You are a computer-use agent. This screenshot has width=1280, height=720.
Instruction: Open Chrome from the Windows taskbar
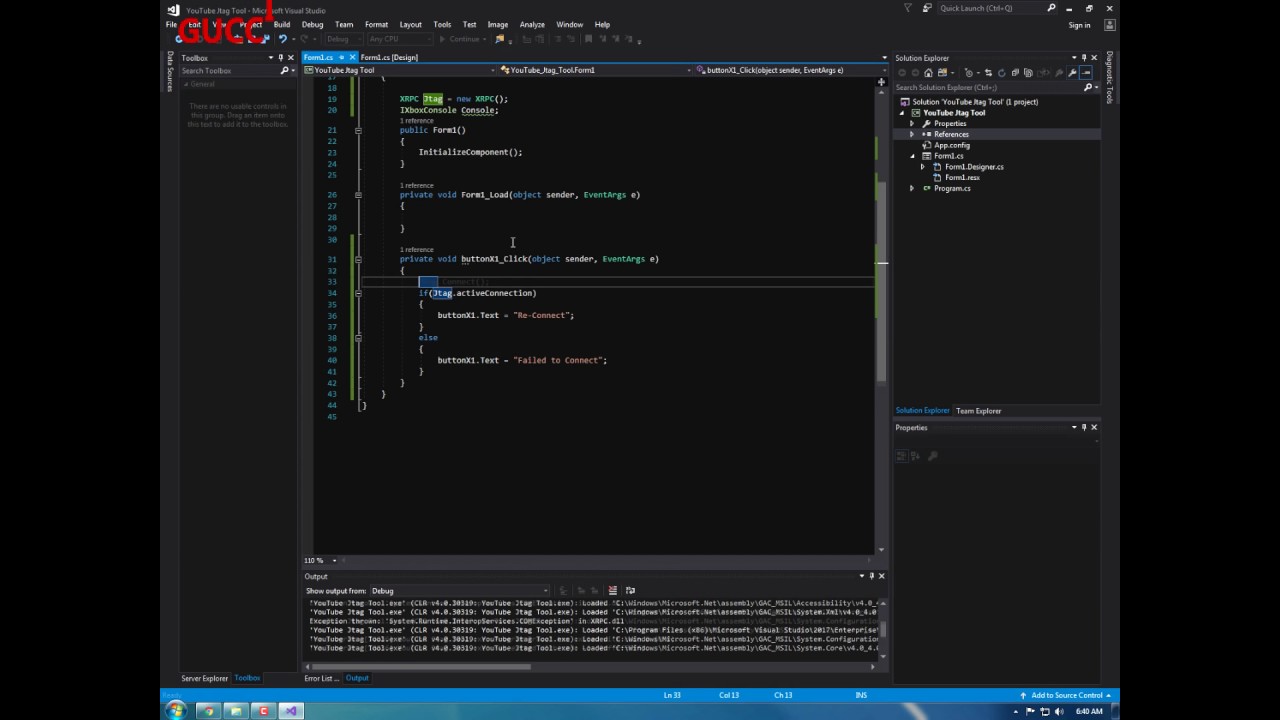point(207,711)
